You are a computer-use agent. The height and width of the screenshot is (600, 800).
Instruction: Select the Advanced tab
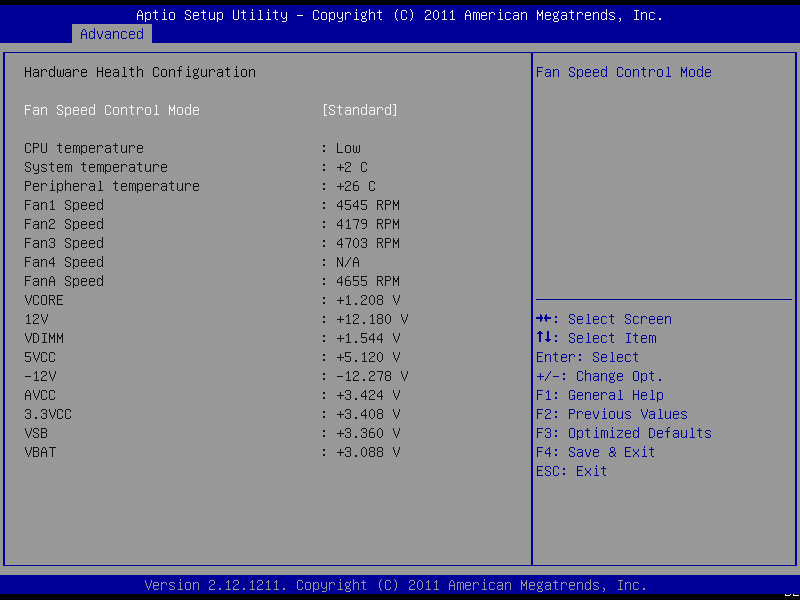pos(112,34)
